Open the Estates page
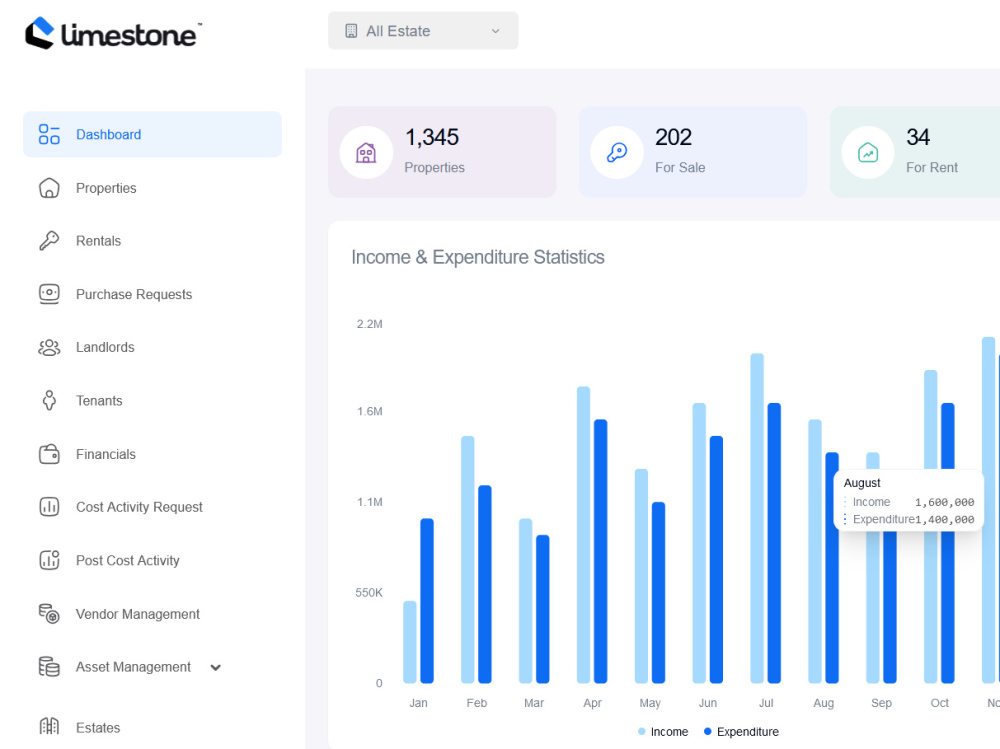 coord(98,727)
